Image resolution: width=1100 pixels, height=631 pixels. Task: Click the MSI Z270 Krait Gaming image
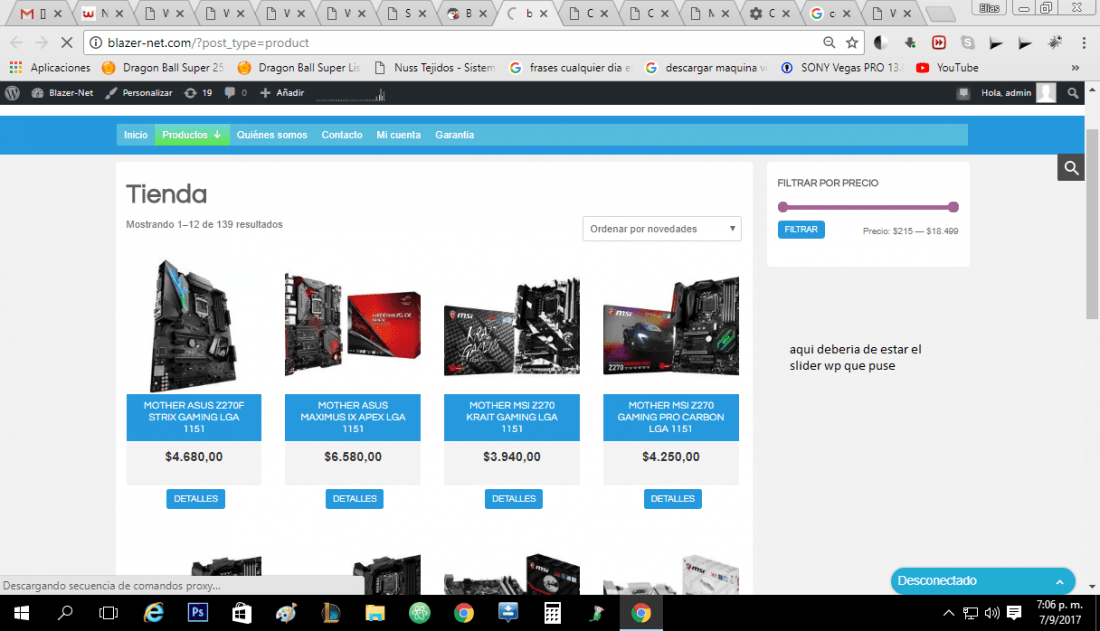[512, 326]
